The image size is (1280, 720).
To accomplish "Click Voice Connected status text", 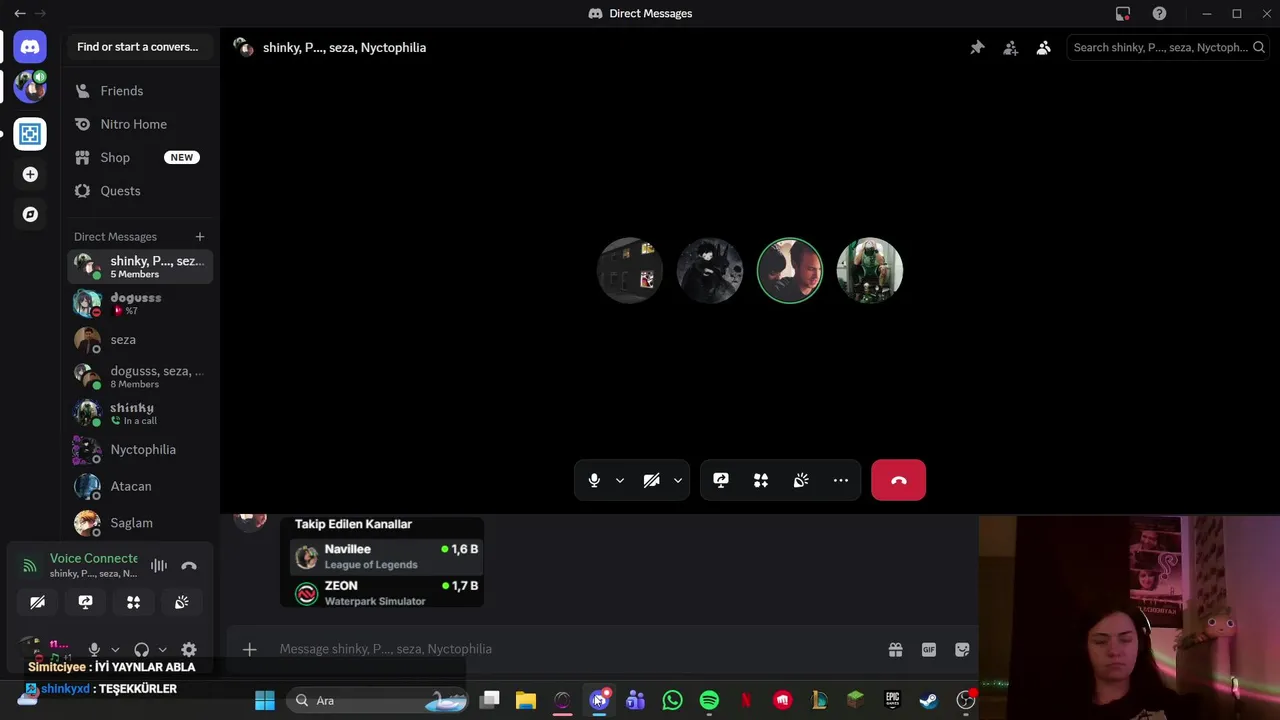I will click(x=94, y=558).
